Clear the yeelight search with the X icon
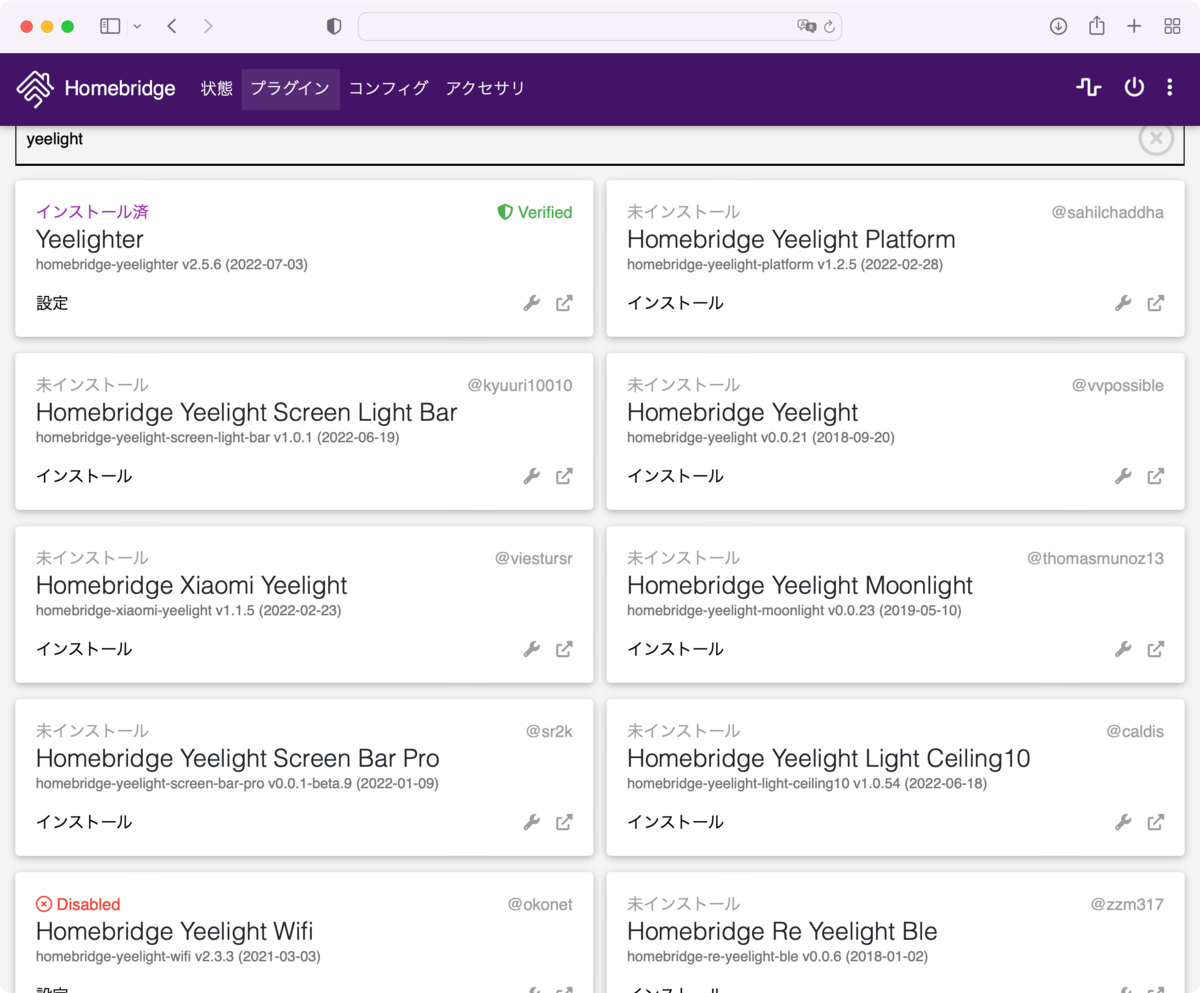1200x993 pixels. point(1156,139)
